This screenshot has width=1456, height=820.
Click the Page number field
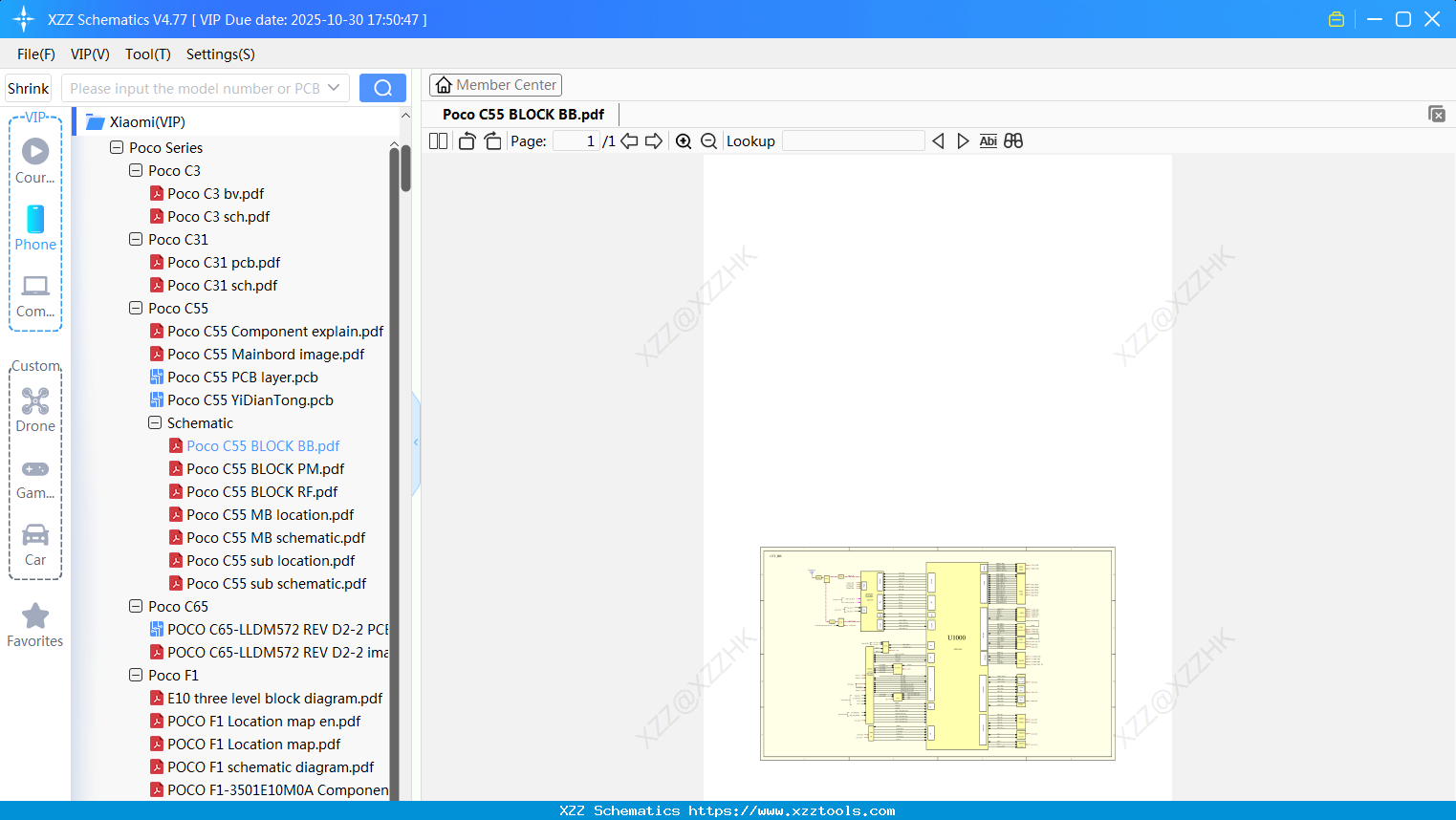pos(576,141)
